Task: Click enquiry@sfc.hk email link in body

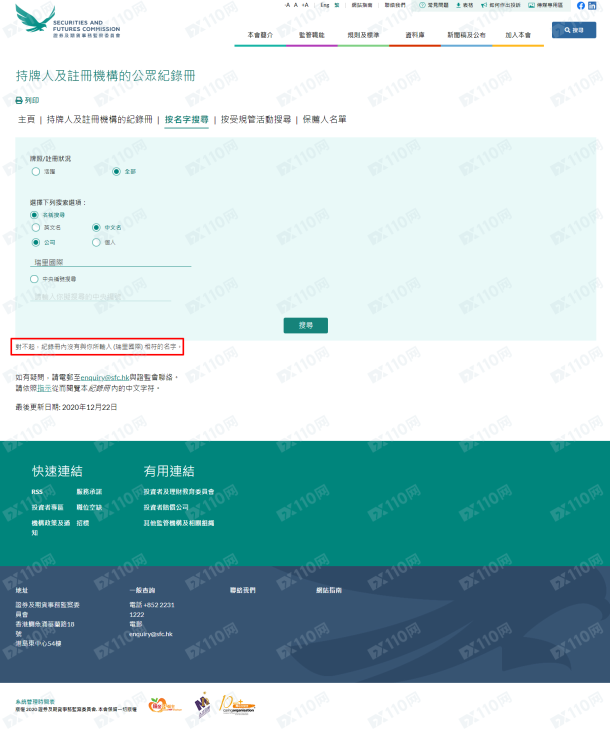Action: tap(105, 377)
